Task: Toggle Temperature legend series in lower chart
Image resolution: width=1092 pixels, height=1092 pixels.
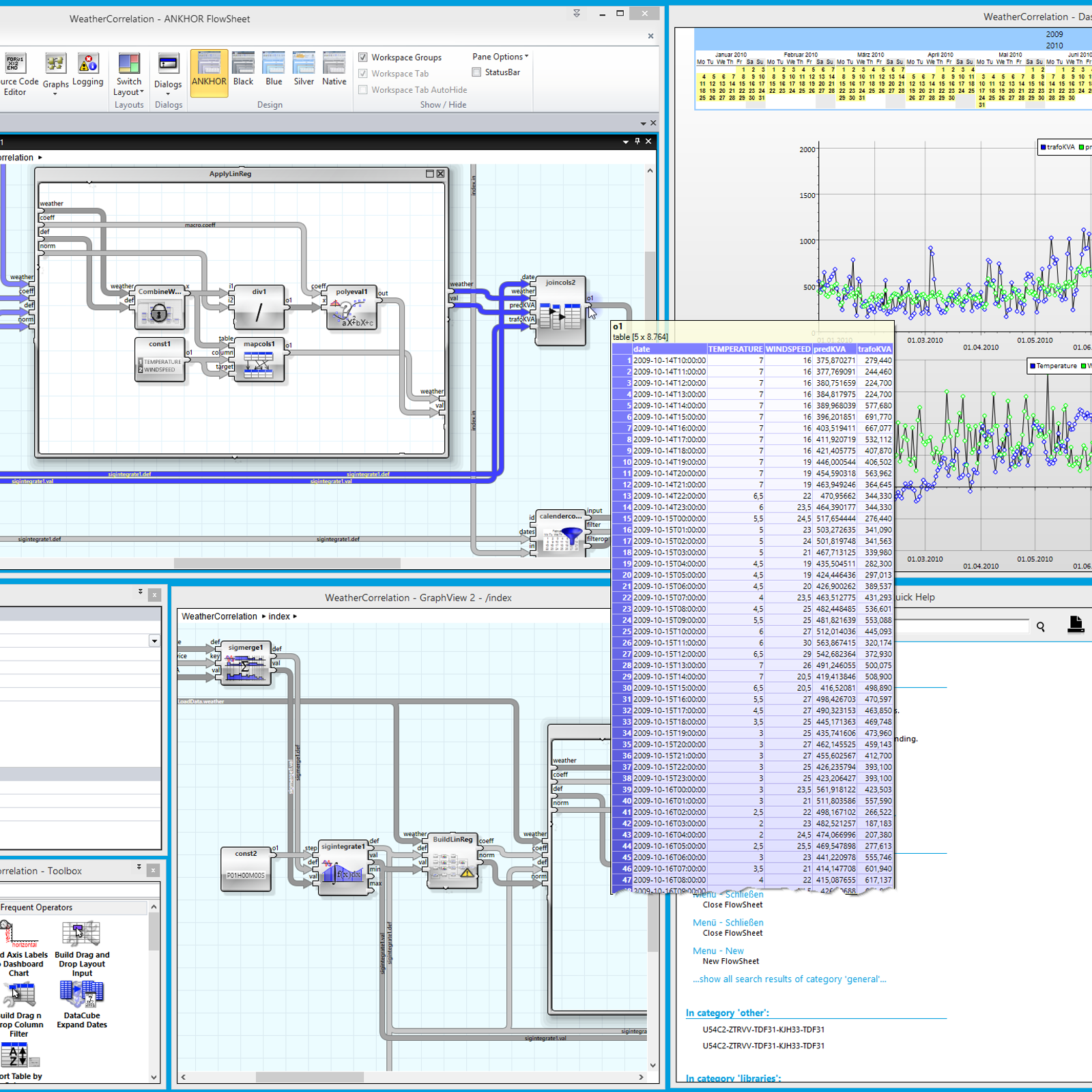Action: coord(1053,366)
